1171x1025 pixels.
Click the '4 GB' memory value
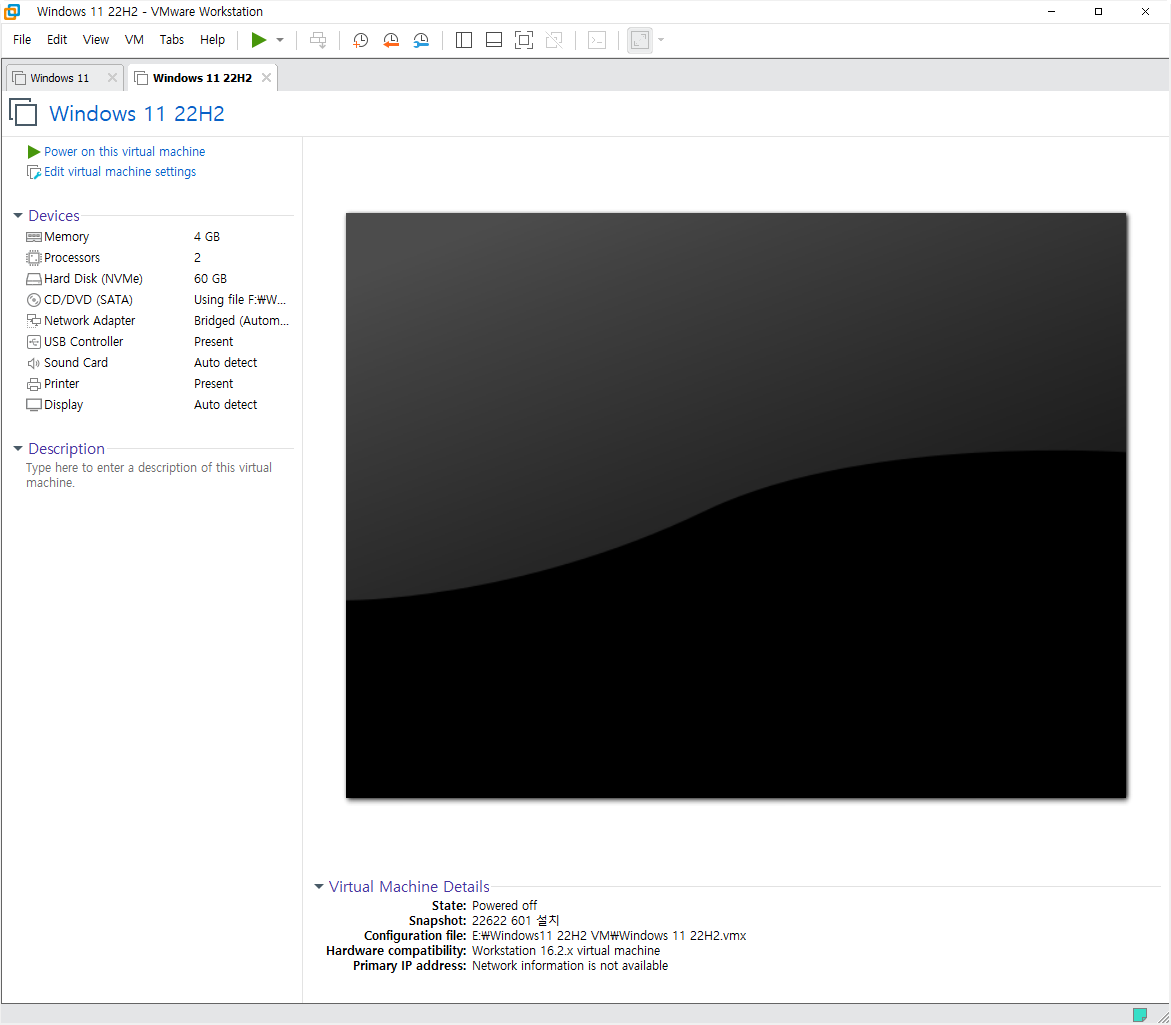pyautogui.click(x=207, y=237)
